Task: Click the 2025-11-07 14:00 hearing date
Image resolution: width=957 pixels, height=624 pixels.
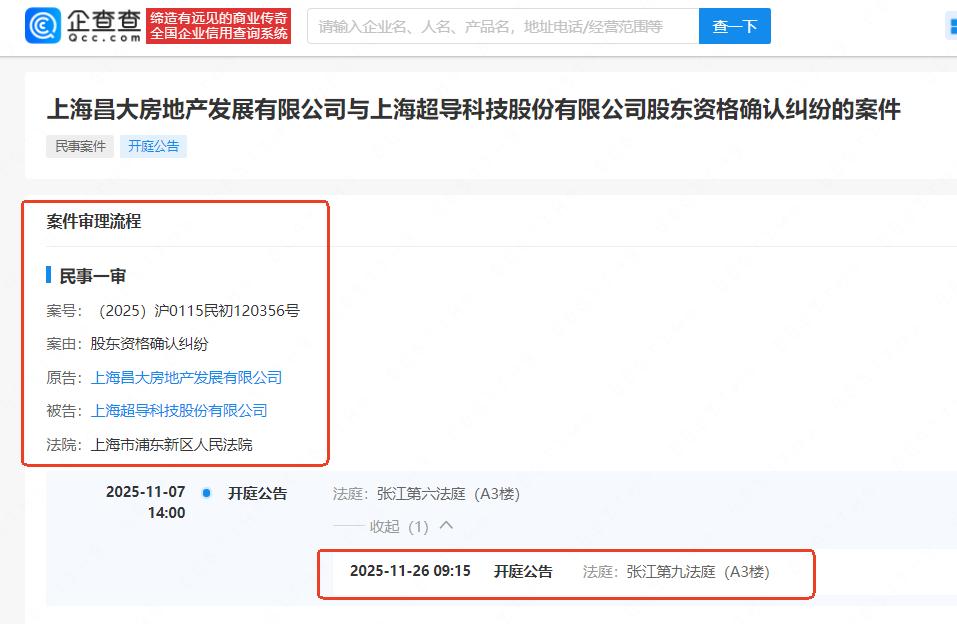Action: (146, 502)
